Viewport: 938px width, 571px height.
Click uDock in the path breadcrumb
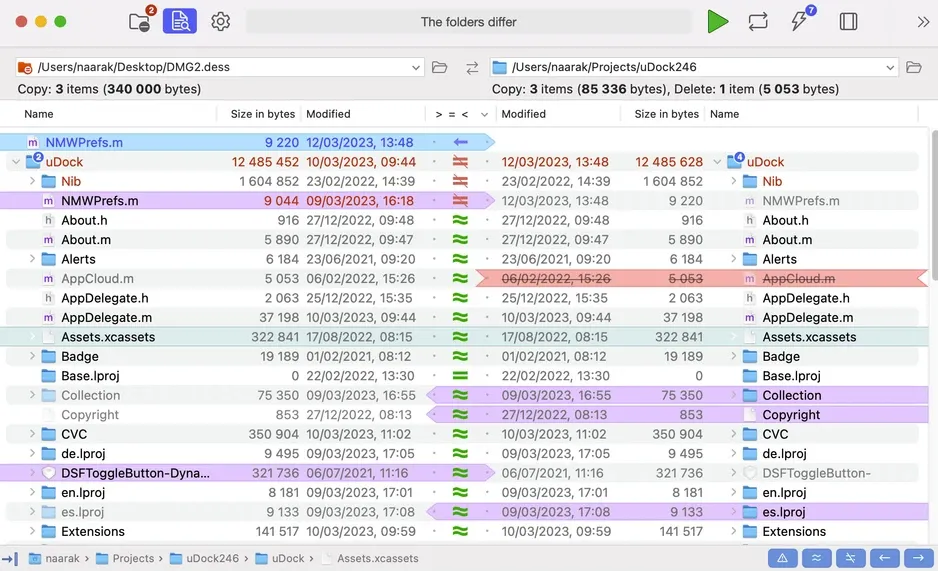point(288,558)
